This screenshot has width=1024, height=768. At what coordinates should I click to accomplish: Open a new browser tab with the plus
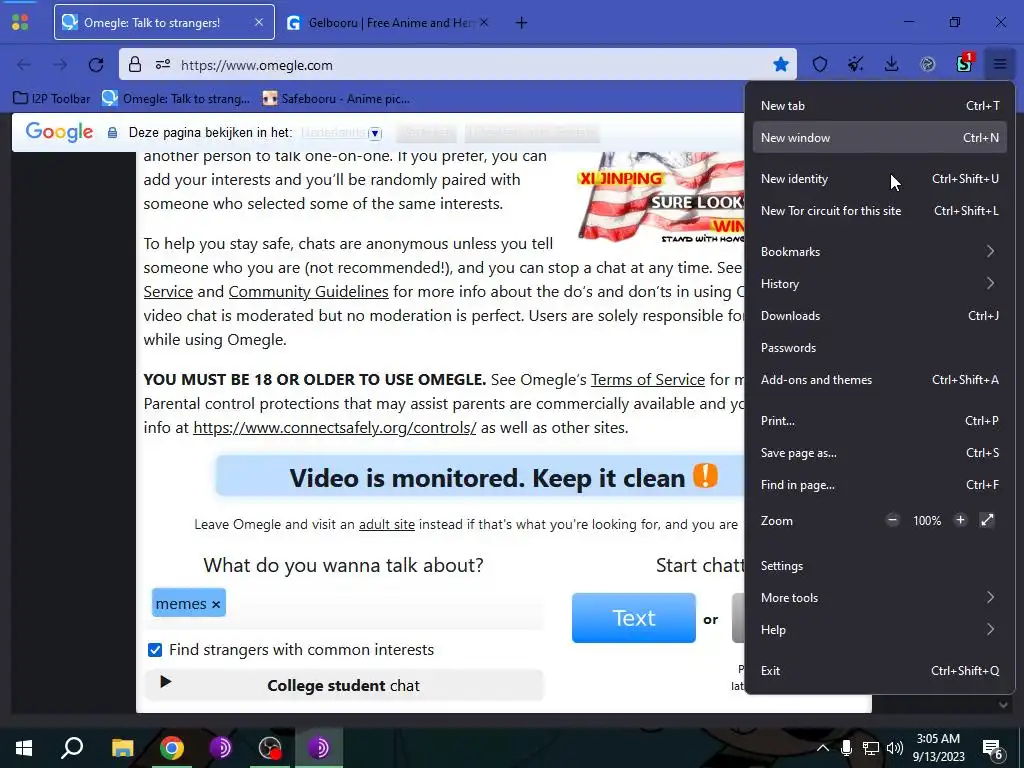(521, 23)
